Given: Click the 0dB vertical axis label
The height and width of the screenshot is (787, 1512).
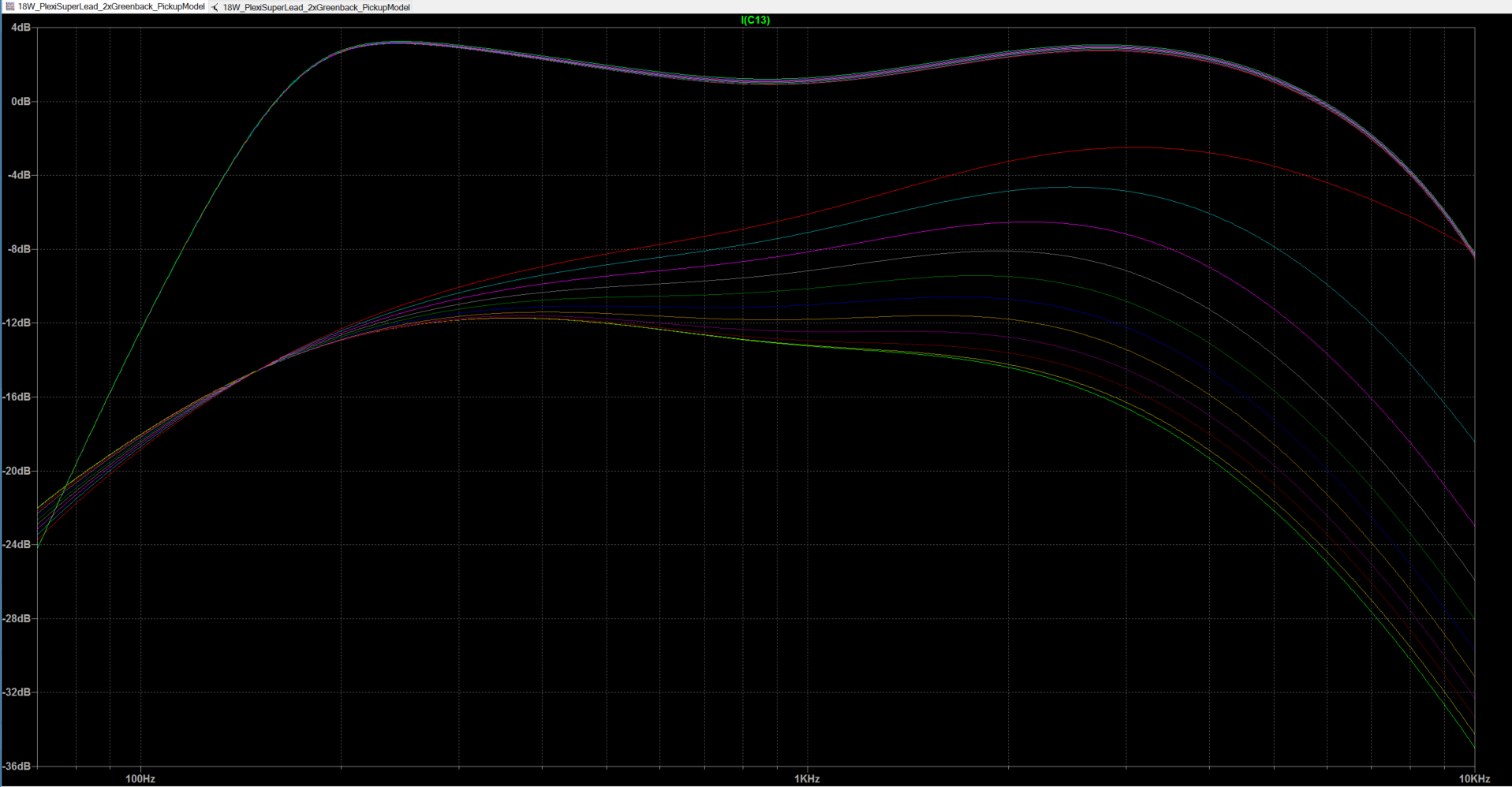Looking at the screenshot, I should (x=21, y=102).
